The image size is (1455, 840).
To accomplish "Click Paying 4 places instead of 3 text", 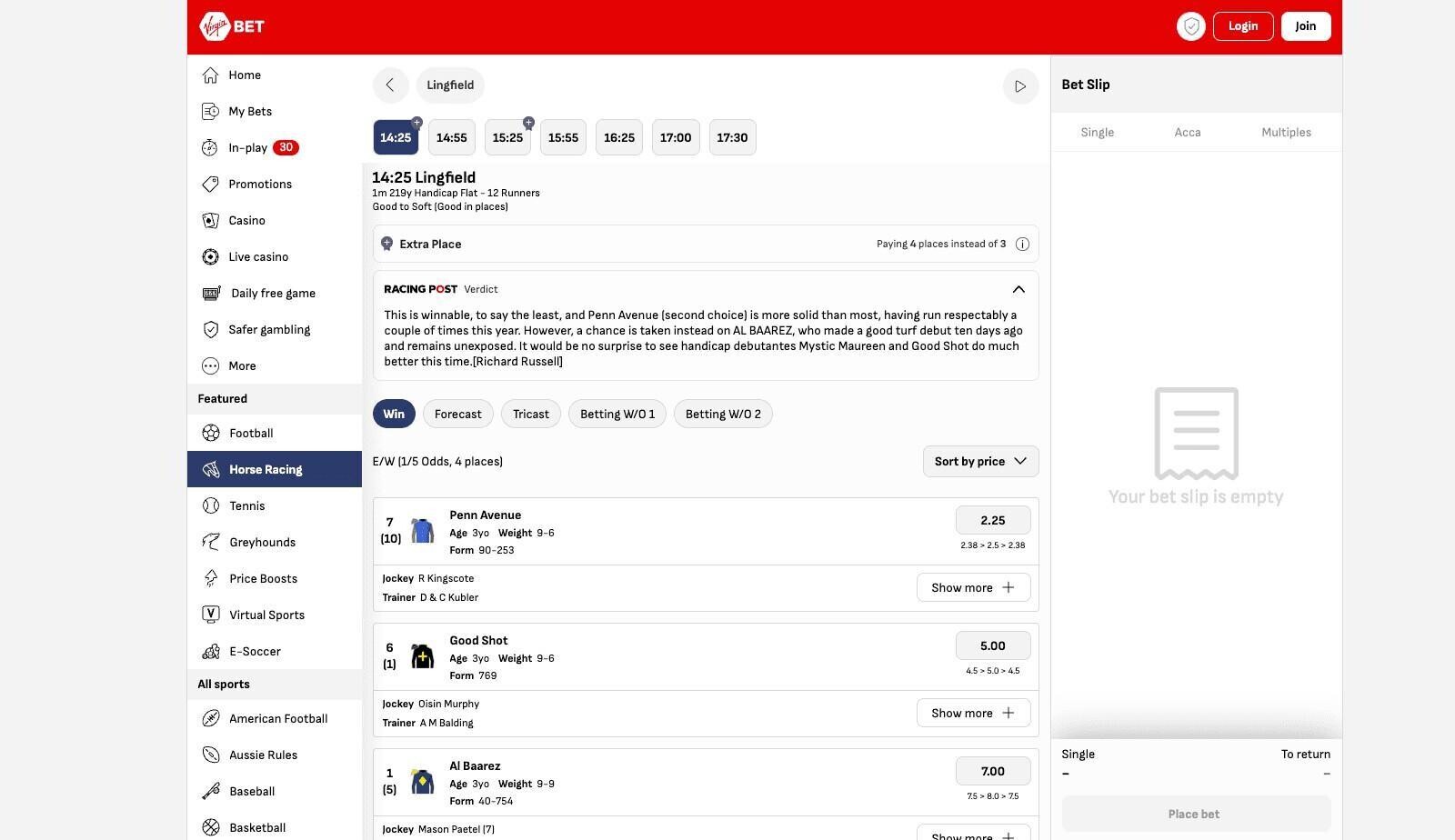I will tap(941, 244).
